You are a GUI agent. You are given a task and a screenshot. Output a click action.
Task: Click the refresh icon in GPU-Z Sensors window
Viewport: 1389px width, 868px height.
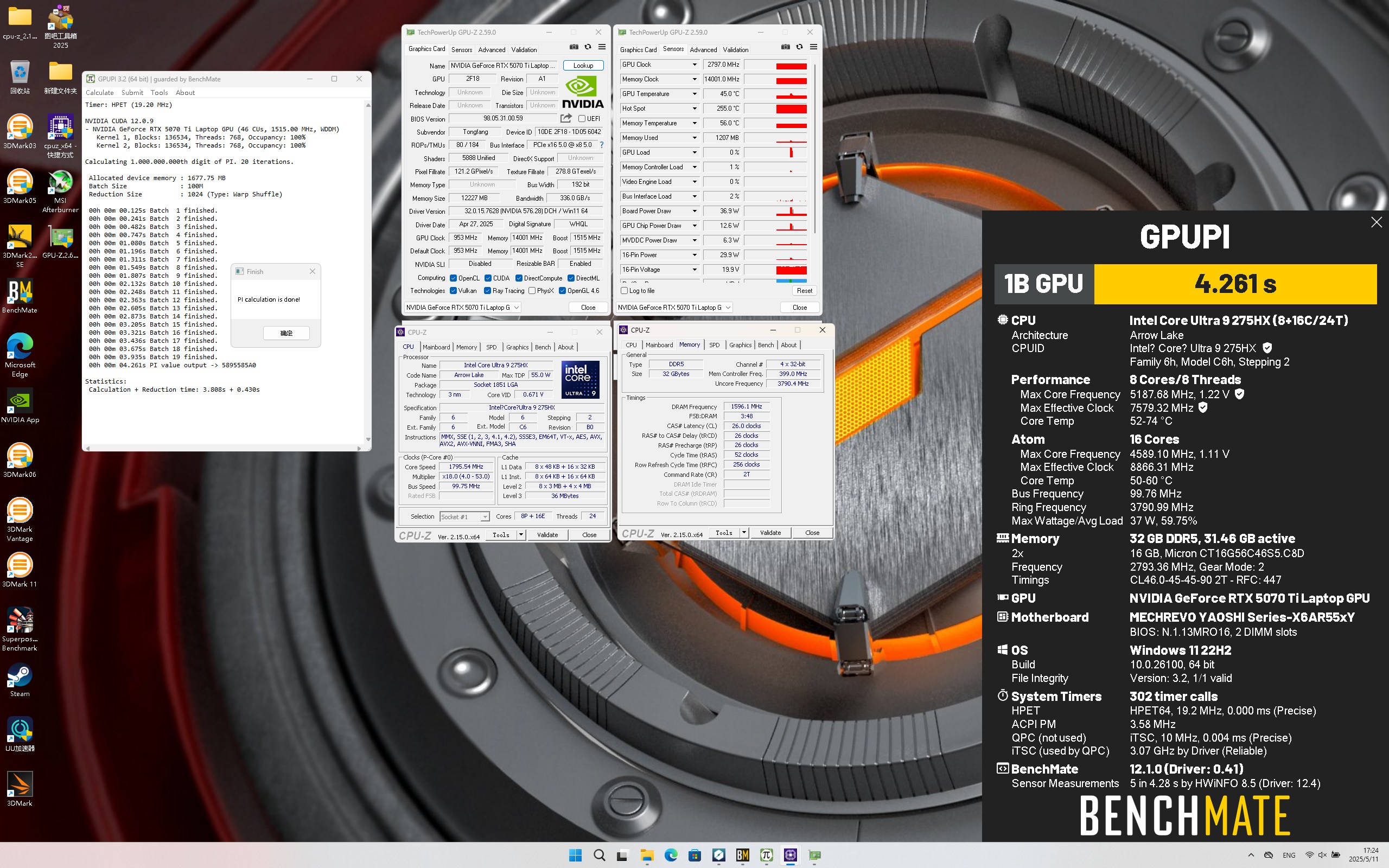coord(799,47)
